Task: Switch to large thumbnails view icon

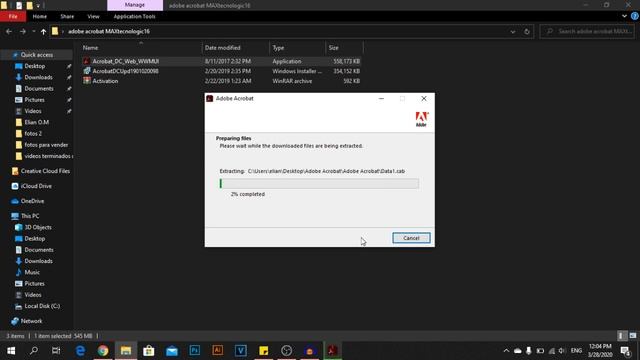Action: (633, 336)
